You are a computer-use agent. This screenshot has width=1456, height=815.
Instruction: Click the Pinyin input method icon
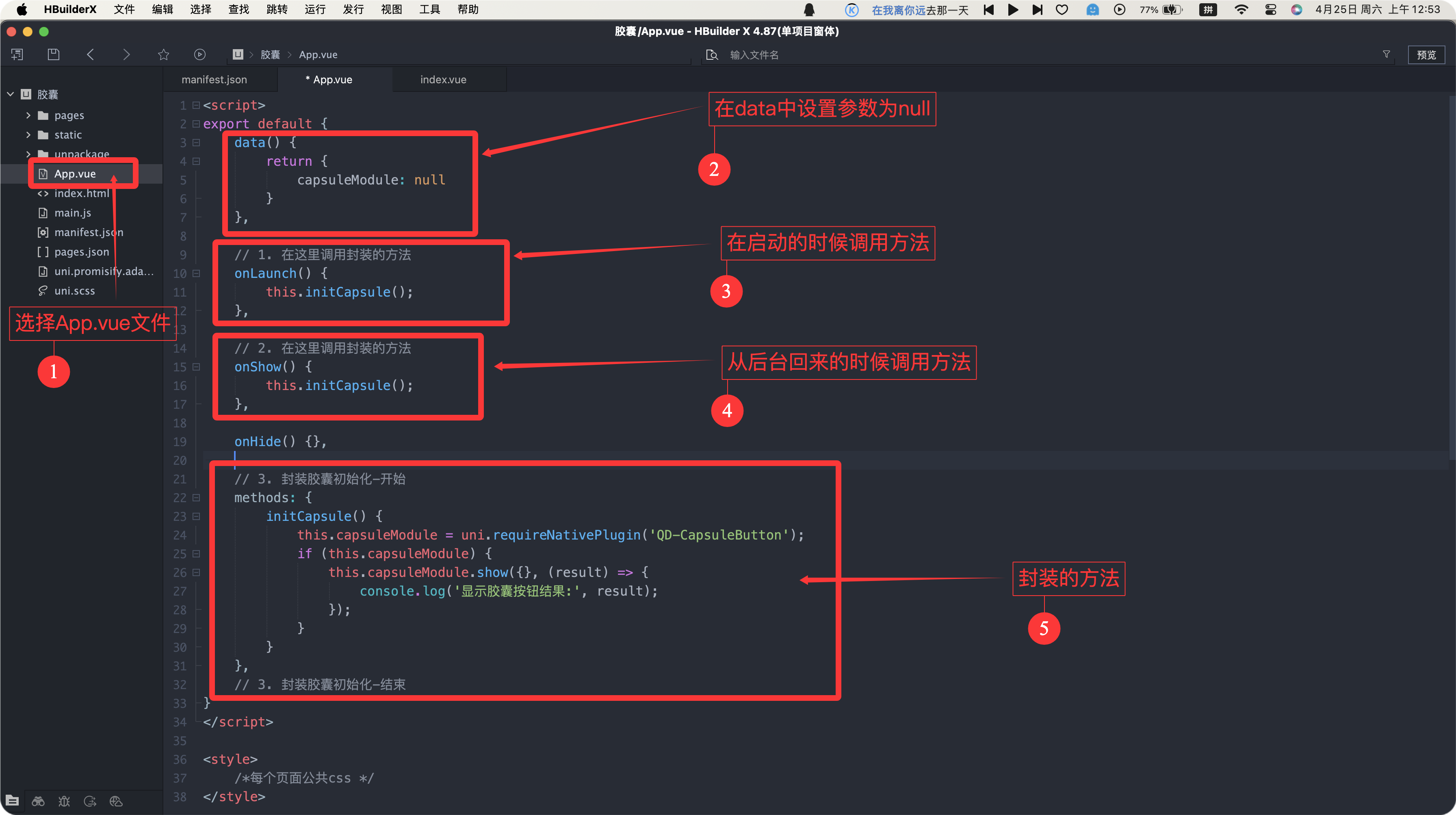(1209, 10)
